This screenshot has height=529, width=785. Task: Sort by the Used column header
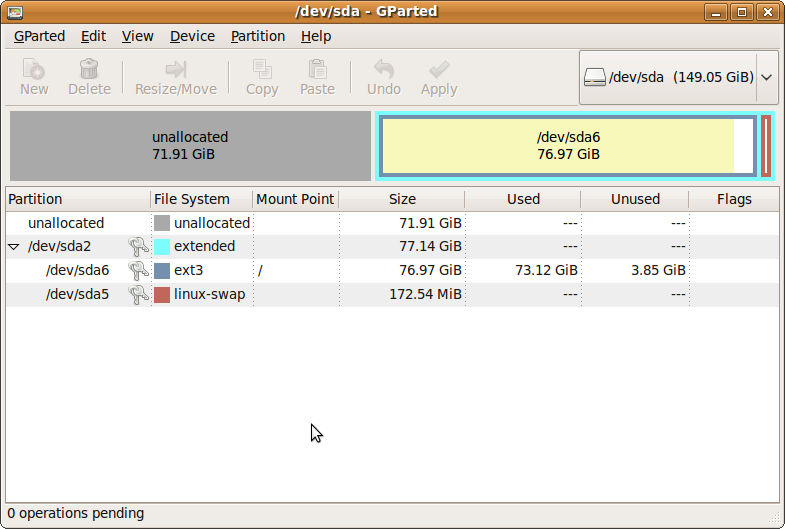pos(523,199)
